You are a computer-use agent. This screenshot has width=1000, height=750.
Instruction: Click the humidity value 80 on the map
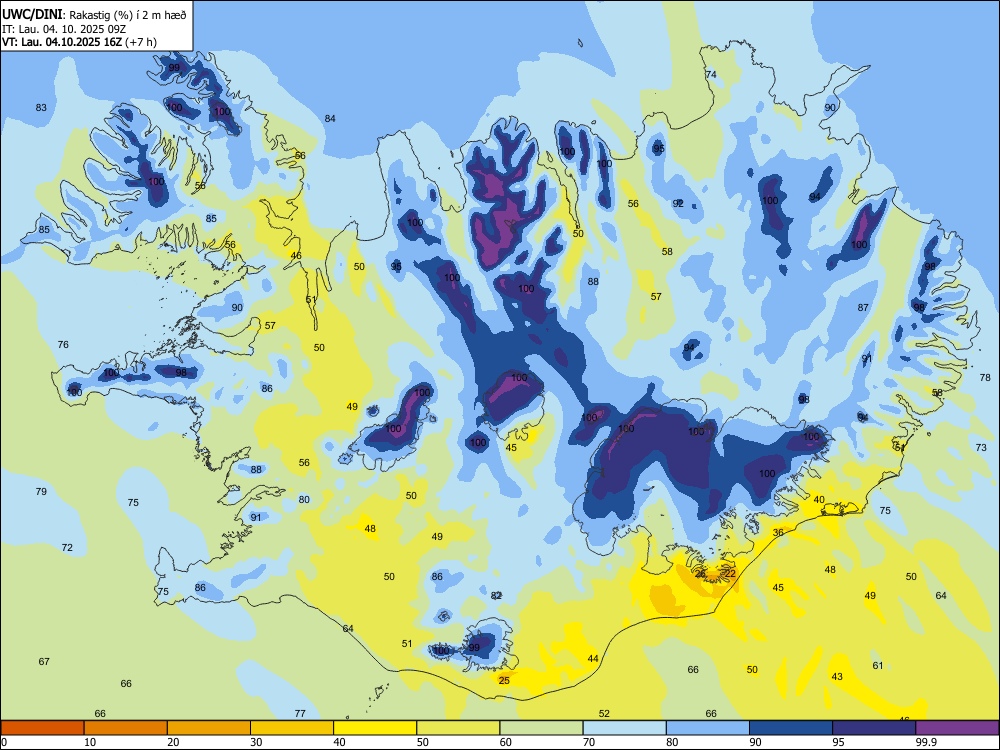click(304, 499)
